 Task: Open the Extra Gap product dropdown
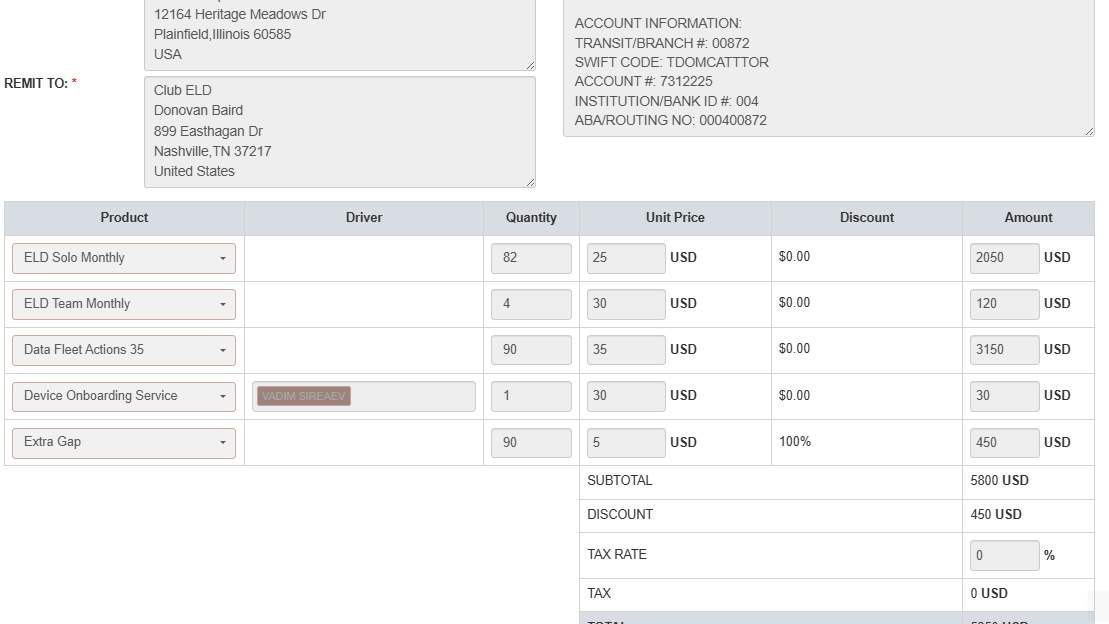pos(124,442)
